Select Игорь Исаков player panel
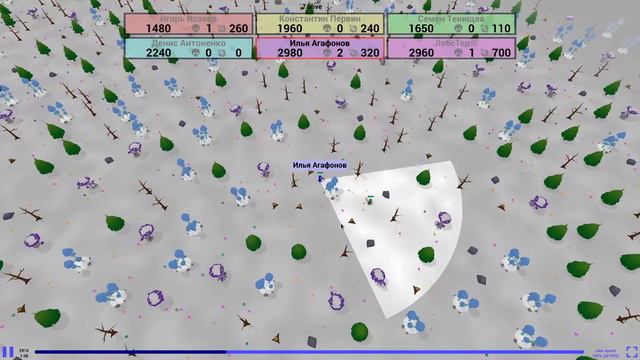This screenshot has width=640, height=360. coord(189,24)
